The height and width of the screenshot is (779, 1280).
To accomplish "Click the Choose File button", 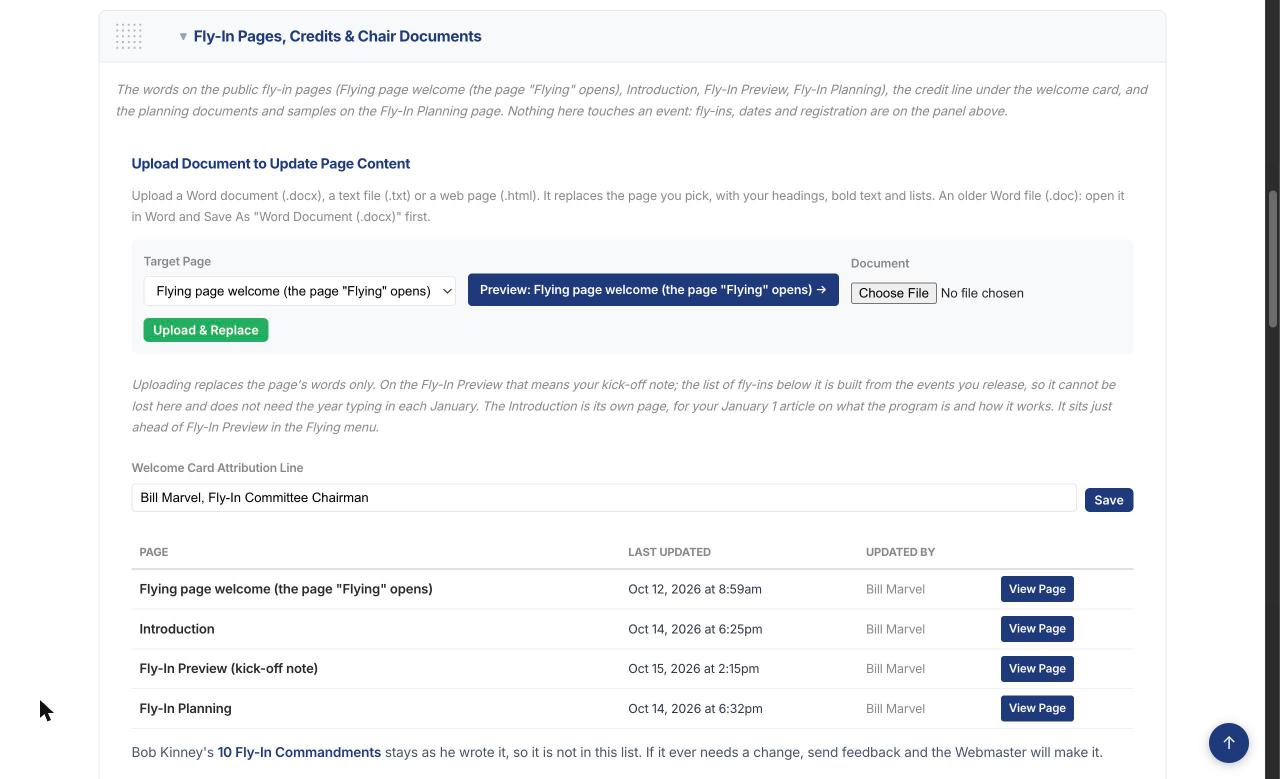I will [x=893, y=293].
